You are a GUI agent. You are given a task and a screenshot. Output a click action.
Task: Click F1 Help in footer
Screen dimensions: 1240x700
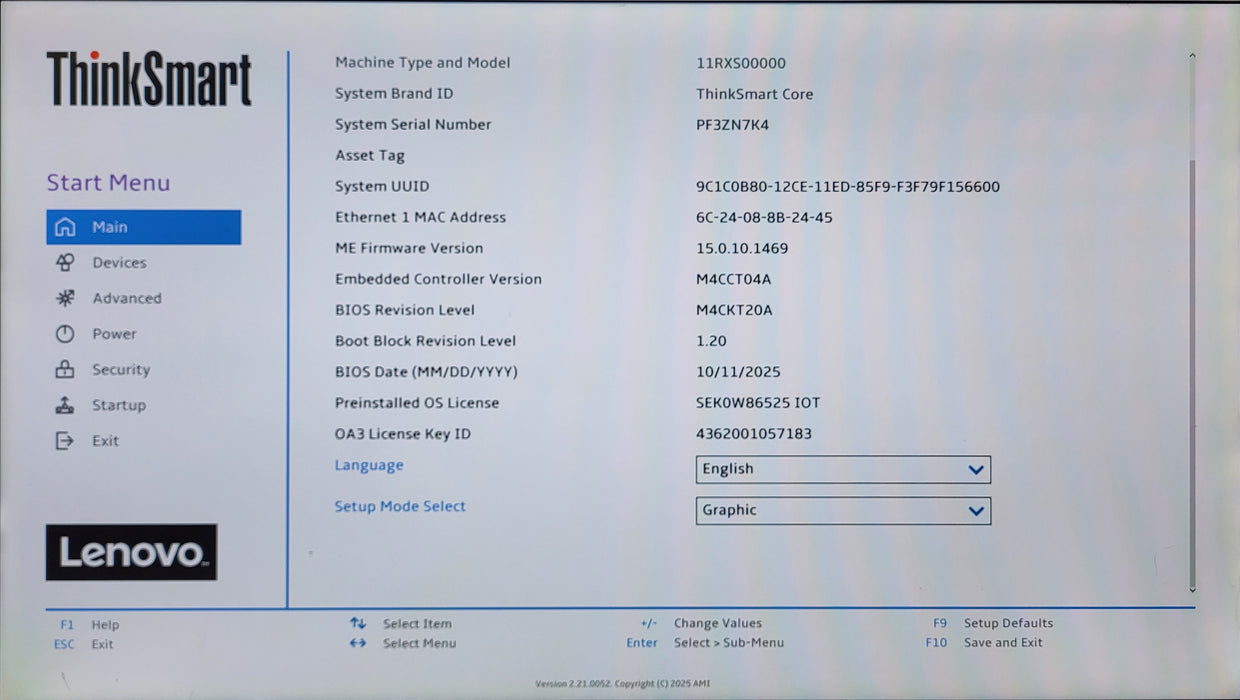pyautogui.click(x=89, y=624)
